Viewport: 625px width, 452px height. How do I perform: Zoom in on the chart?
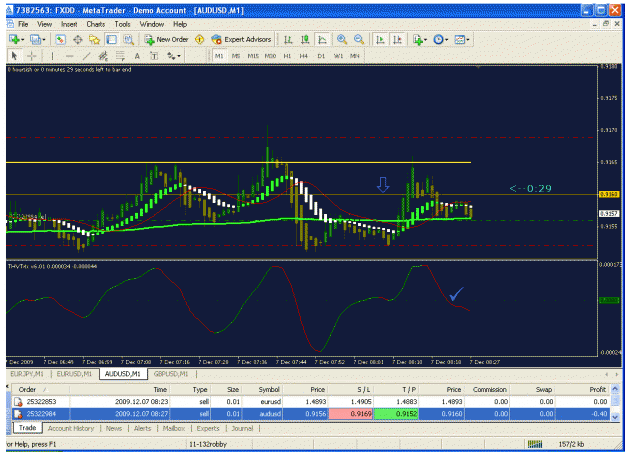[x=342, y=39]
